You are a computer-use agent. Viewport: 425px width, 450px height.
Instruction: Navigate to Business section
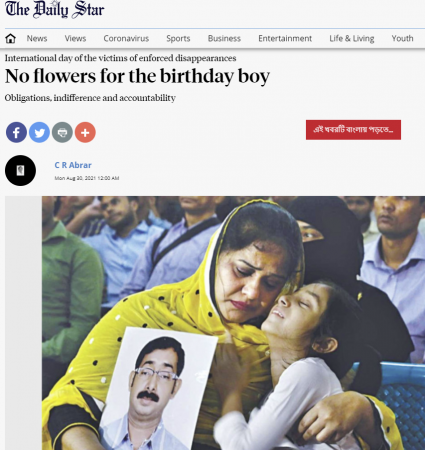click(x=224, y=39)
